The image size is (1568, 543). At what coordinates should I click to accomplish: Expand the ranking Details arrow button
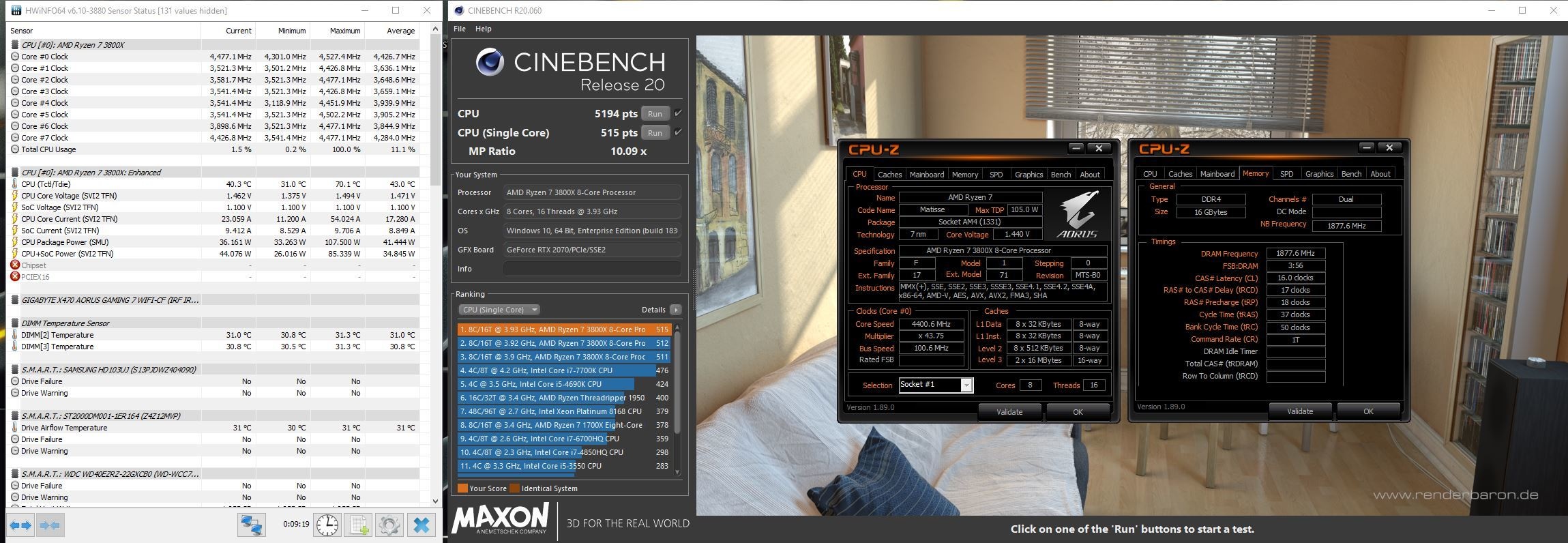(676, 310)
